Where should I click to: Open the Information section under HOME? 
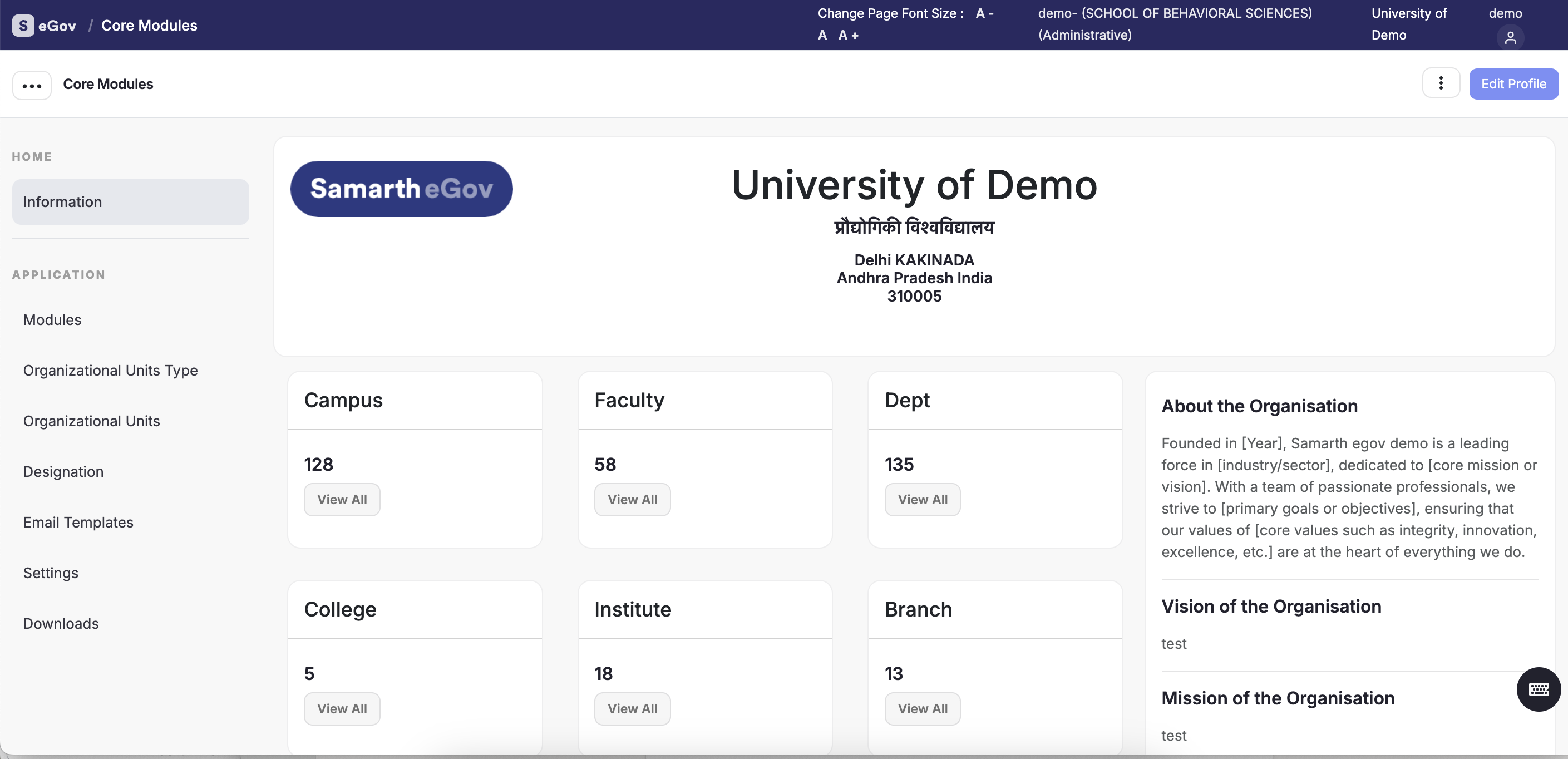[x=62, y=201]
